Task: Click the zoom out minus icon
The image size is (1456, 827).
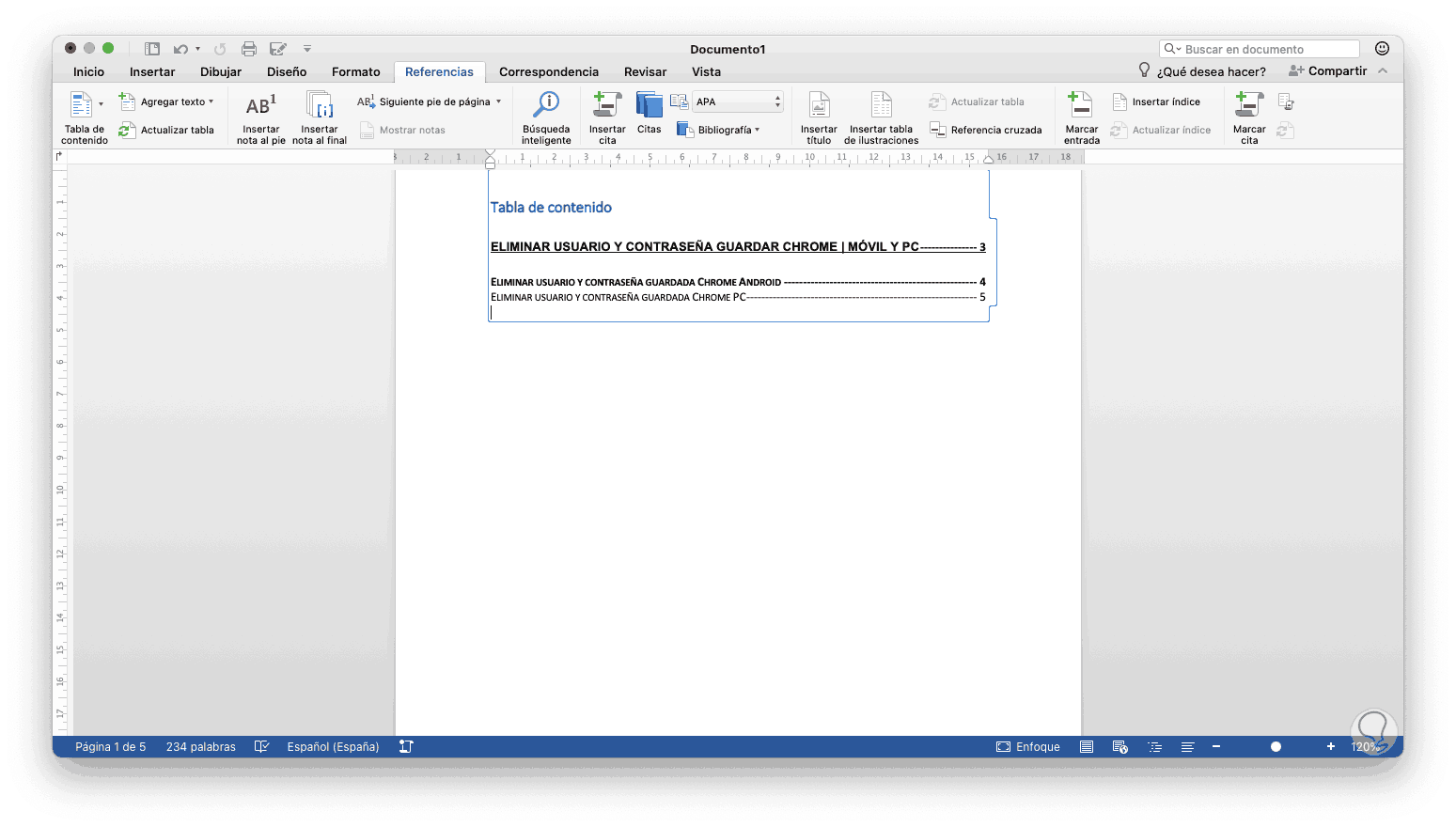Action: 1216,747
